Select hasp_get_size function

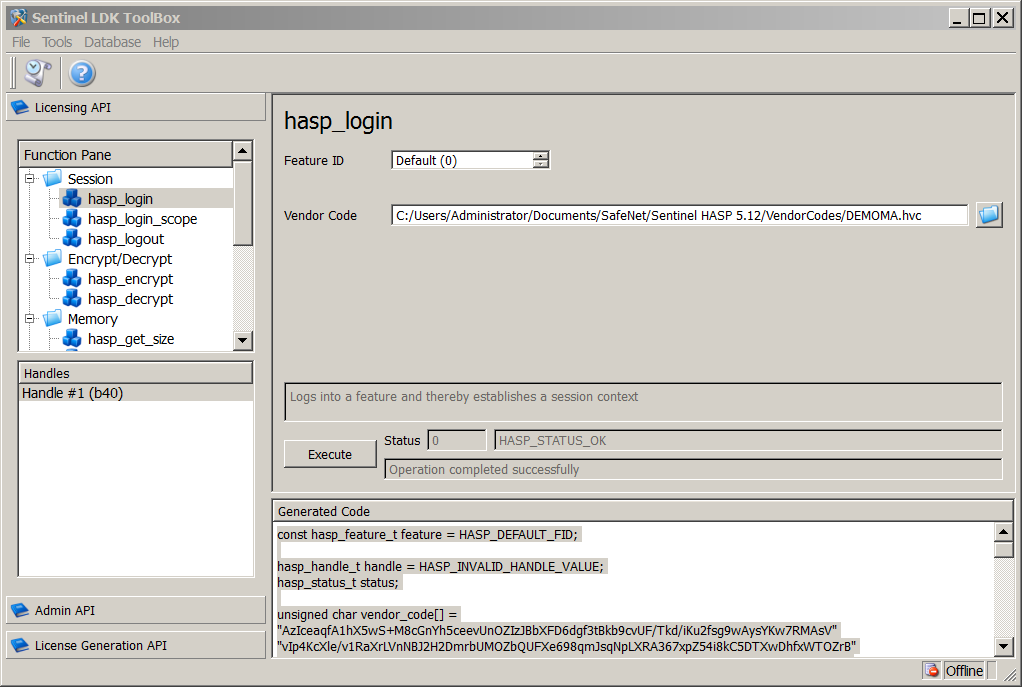pos(131,339)
